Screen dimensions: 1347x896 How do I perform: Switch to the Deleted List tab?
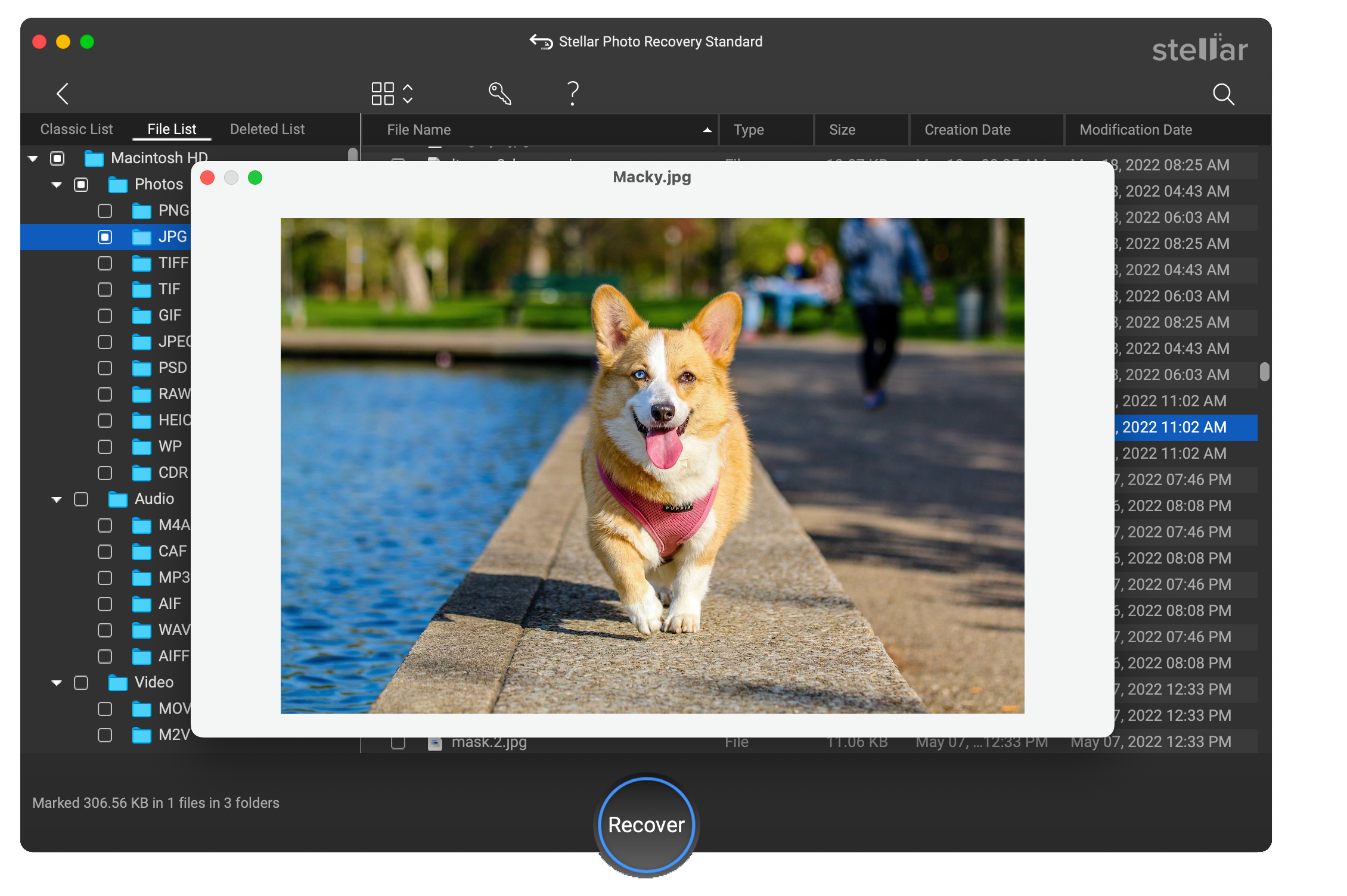point(267,129)
